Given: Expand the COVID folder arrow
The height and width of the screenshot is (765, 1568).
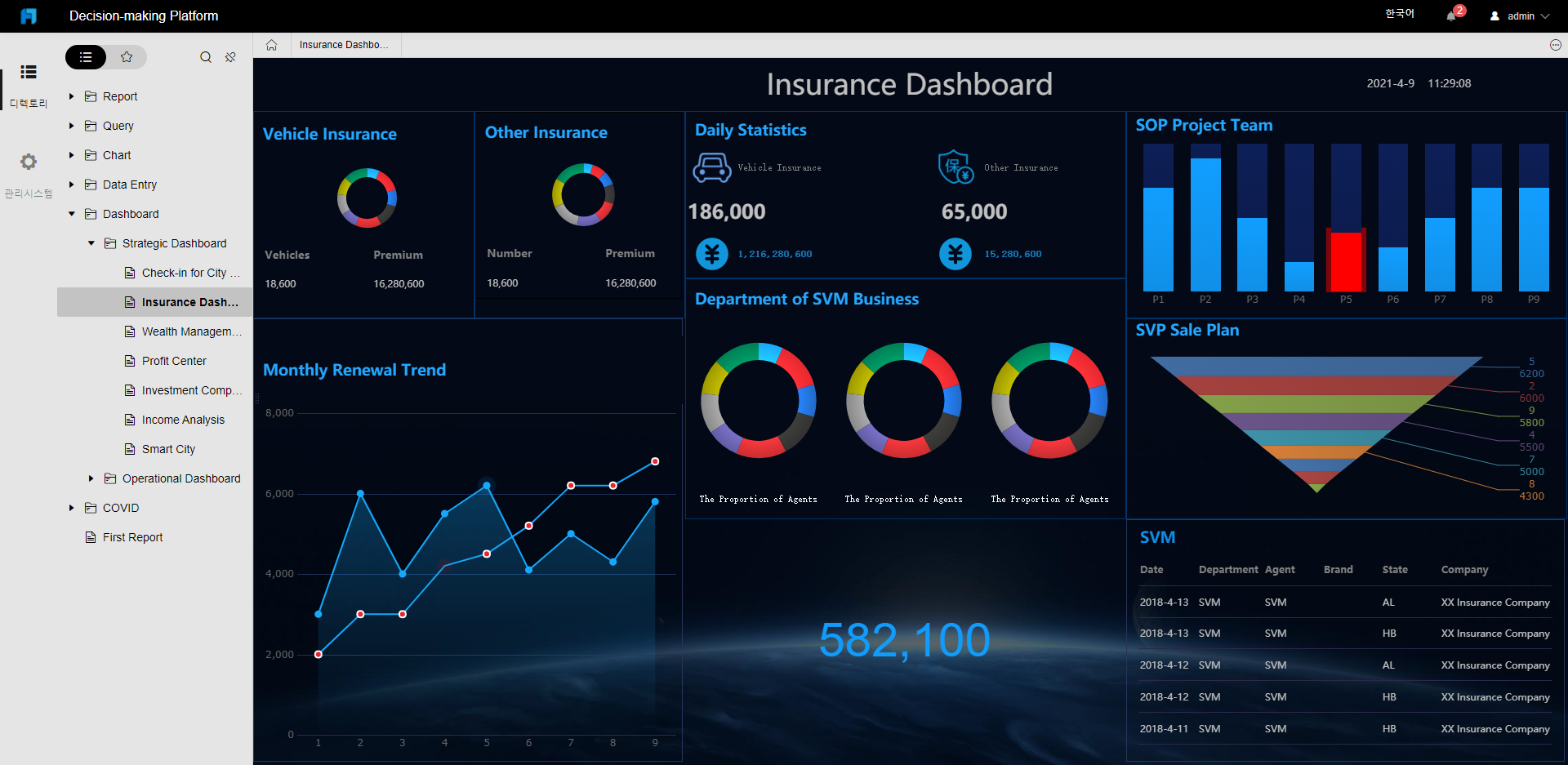Looking at the screenshot, I should pos(72,508).
